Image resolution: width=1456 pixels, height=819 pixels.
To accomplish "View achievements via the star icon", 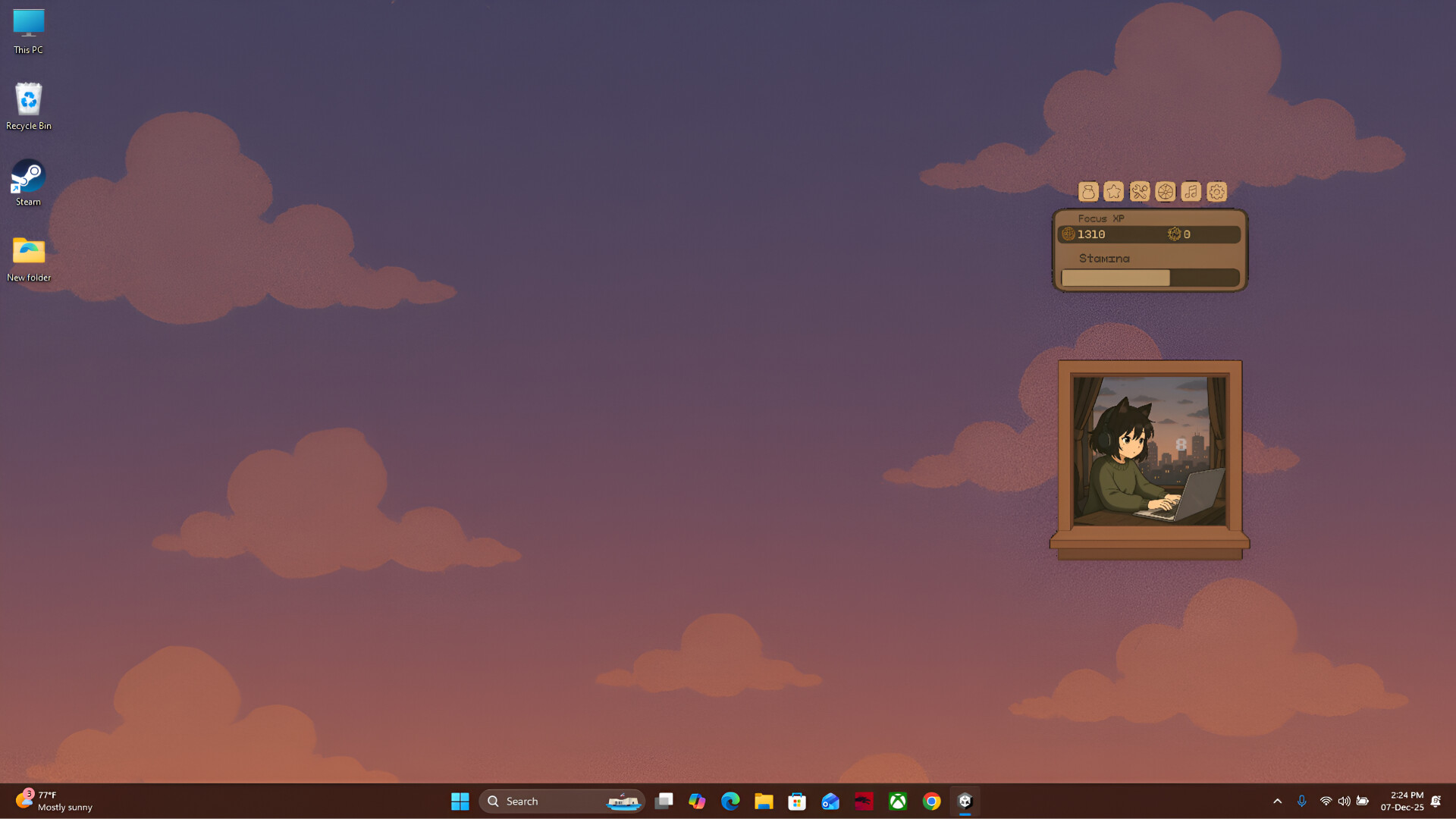I will [1113, 192].
